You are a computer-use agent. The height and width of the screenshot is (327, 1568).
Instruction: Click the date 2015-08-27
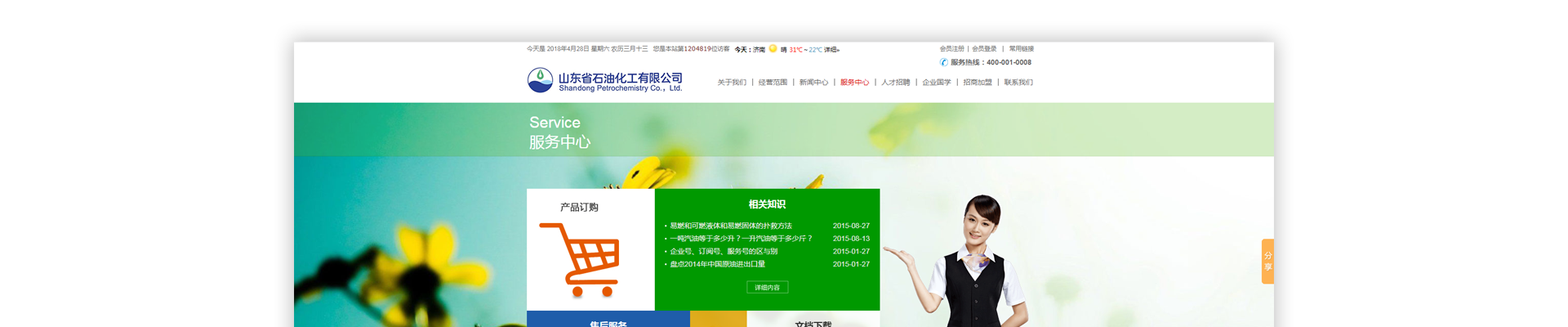click(851, 226)
